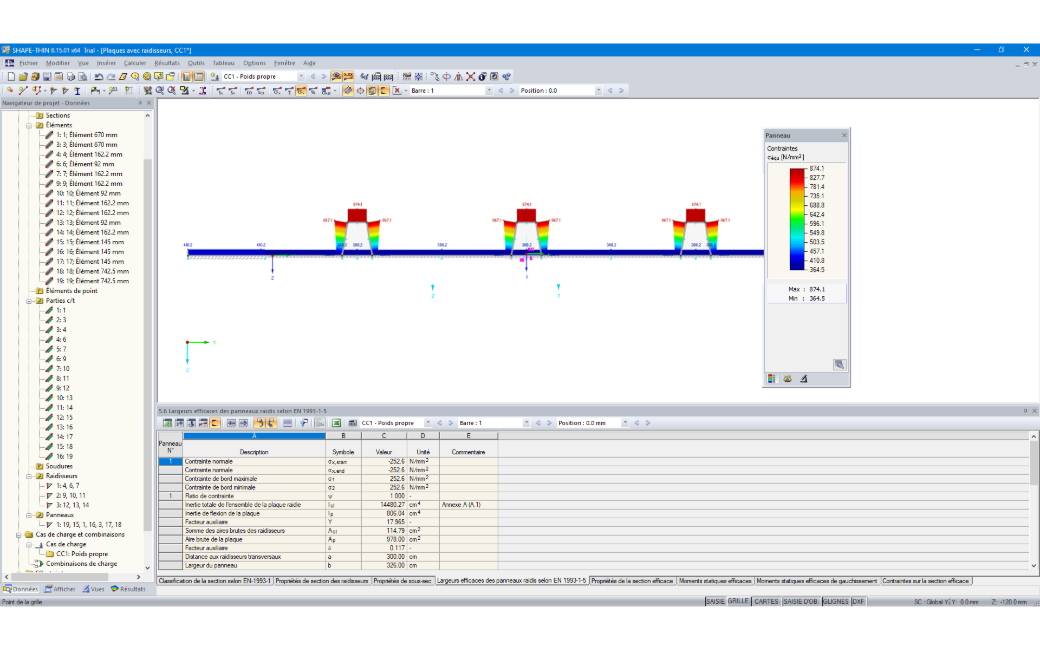Click the Résultats navigator tab
1040x650 pixels.
click(128, 589)
